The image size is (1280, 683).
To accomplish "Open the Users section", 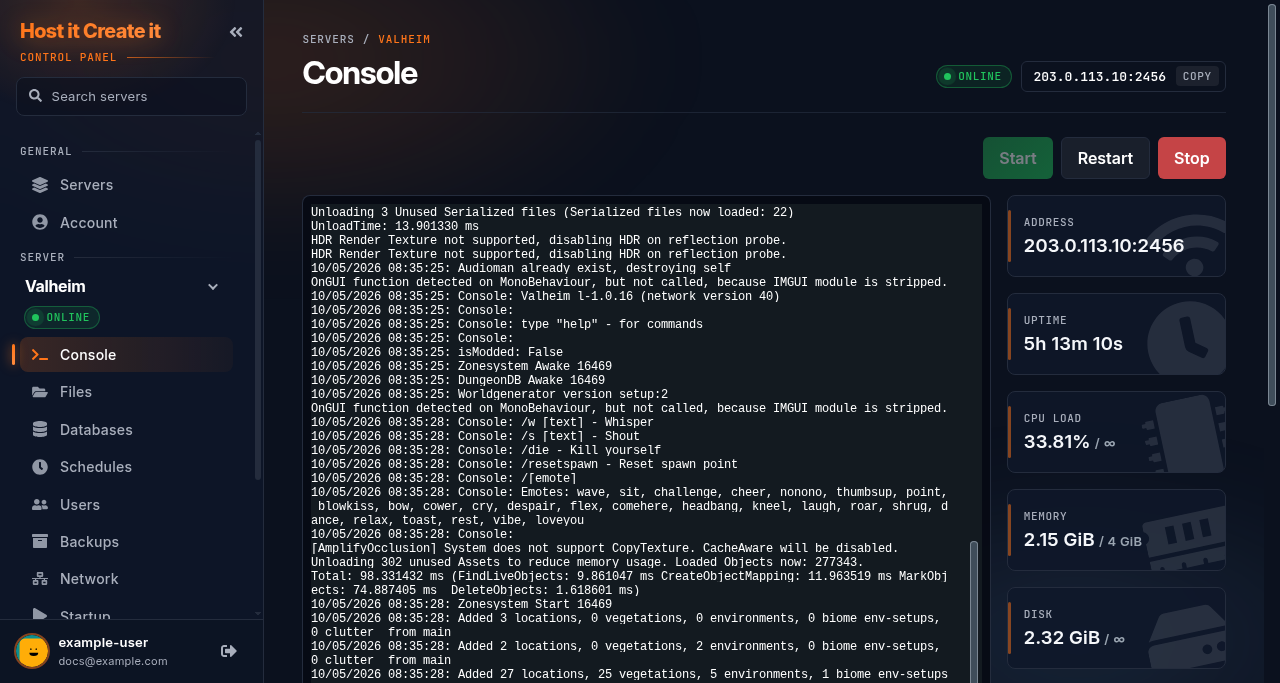I will [x=126, y=505].
